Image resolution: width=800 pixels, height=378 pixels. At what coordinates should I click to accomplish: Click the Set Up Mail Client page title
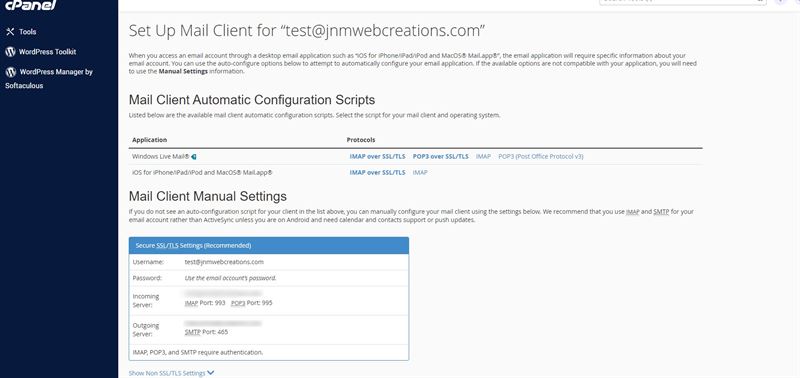coord(306,31)
